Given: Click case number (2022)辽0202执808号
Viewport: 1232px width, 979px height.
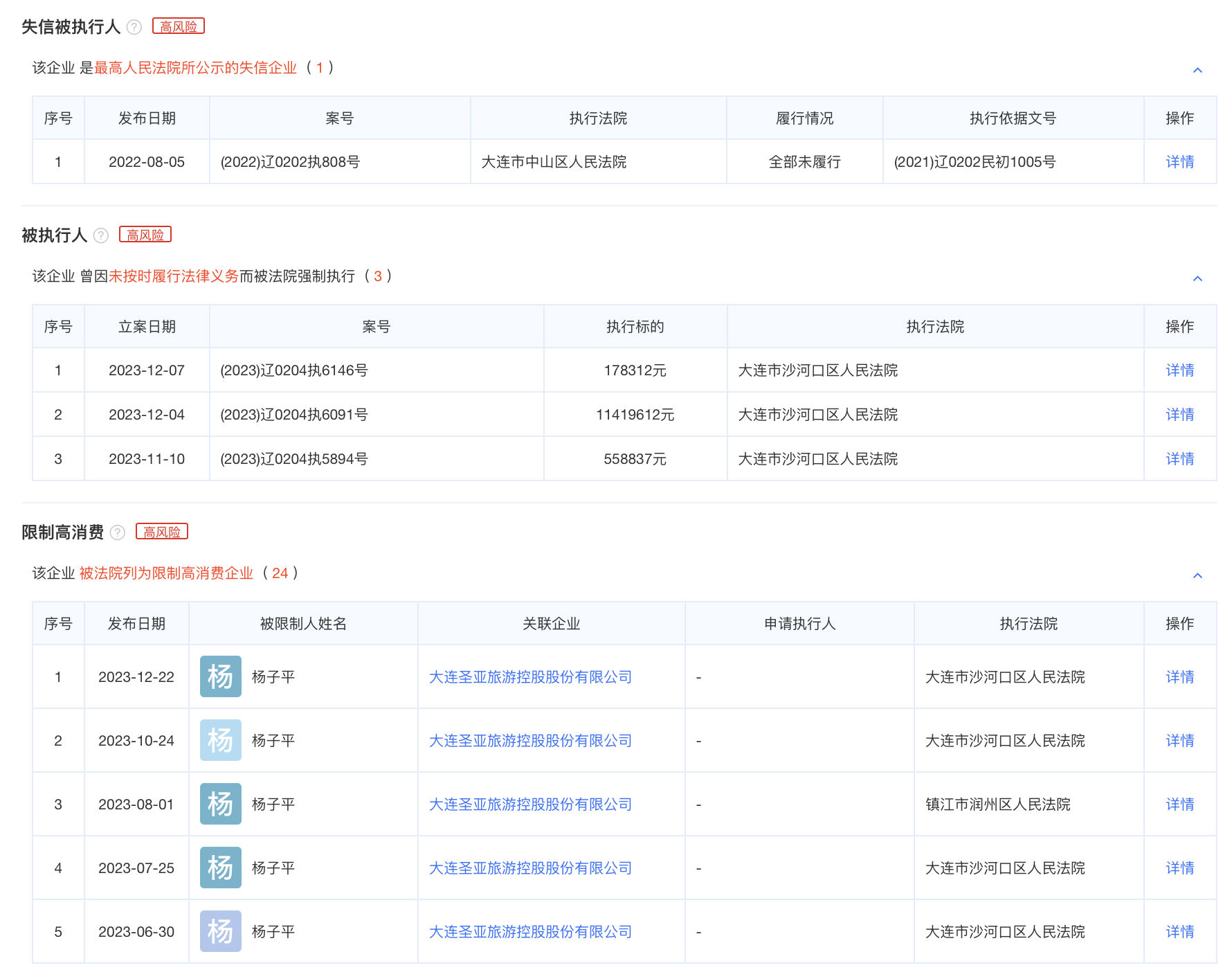Looking at the screenshot, I should click(290, 162).
